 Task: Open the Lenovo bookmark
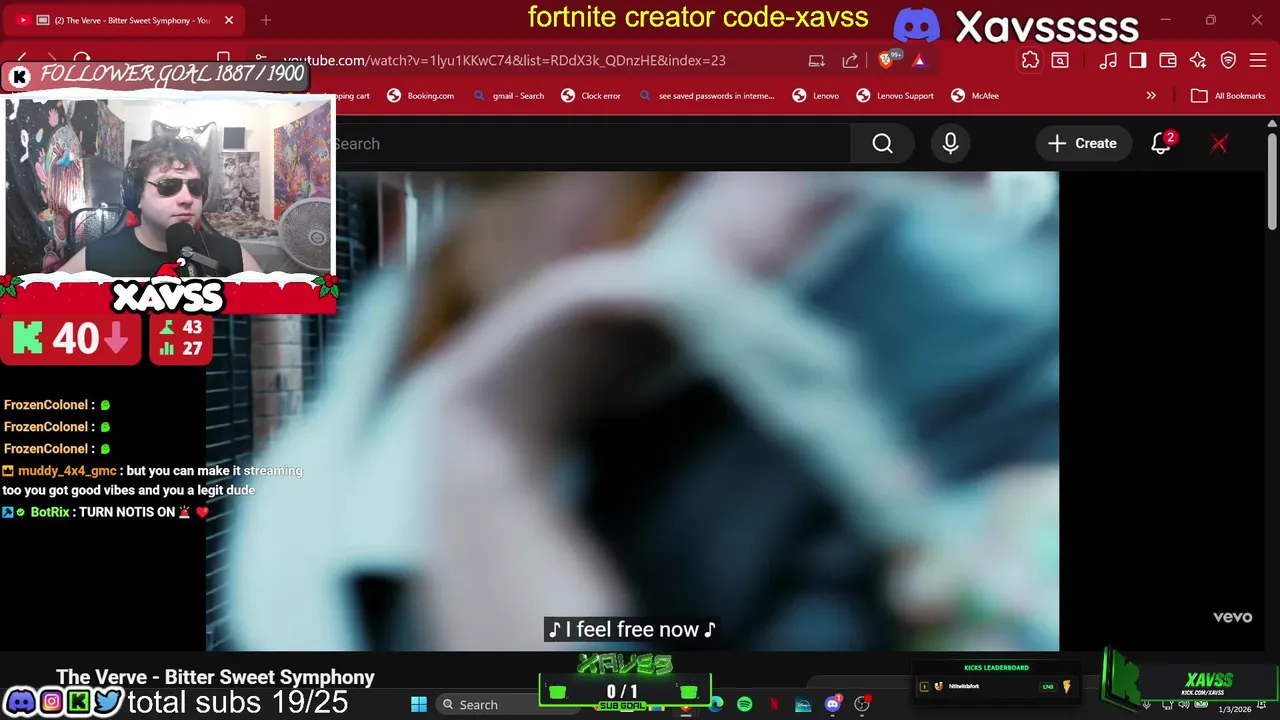pos(816,96)
